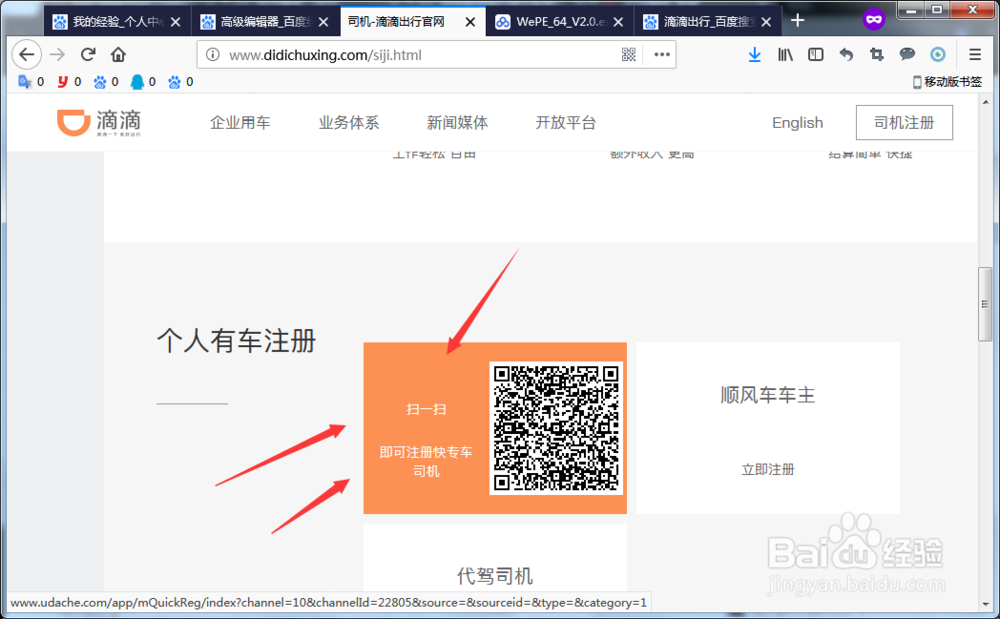Click the forward navigation arrow
The image size is (1000, 619).
[x=57, y=55]
